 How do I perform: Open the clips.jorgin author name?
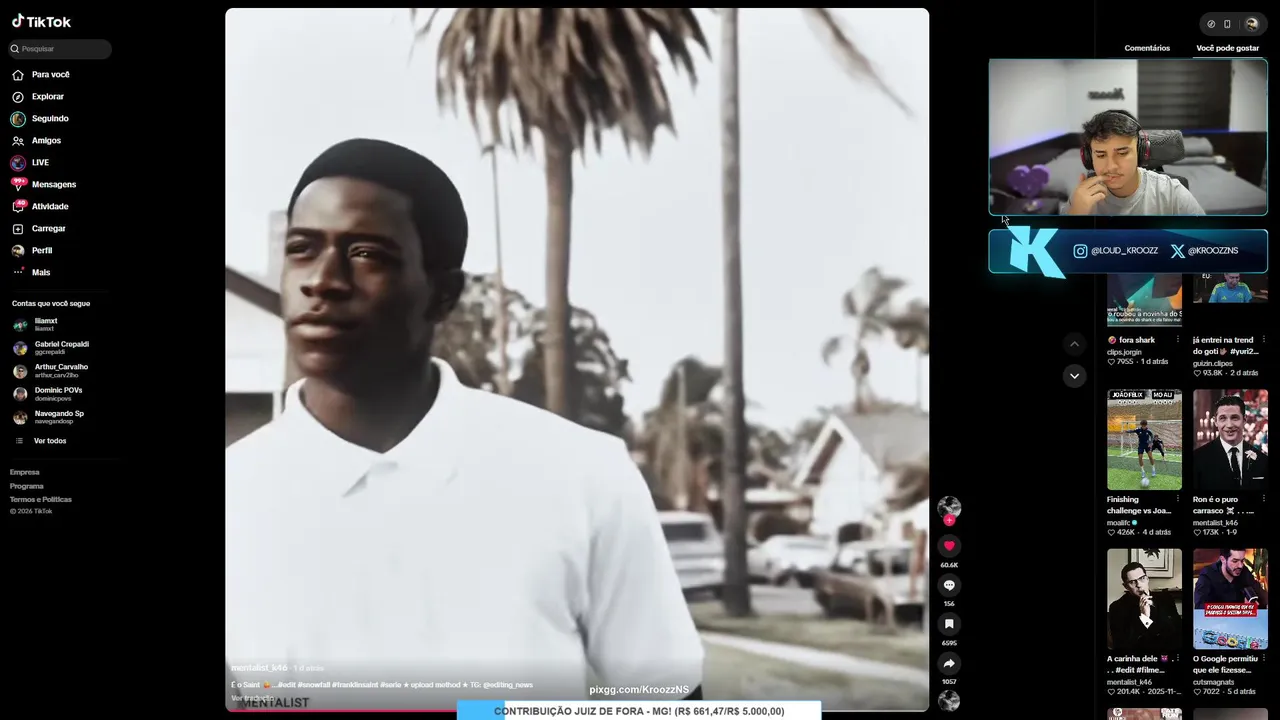(1124, 352)
